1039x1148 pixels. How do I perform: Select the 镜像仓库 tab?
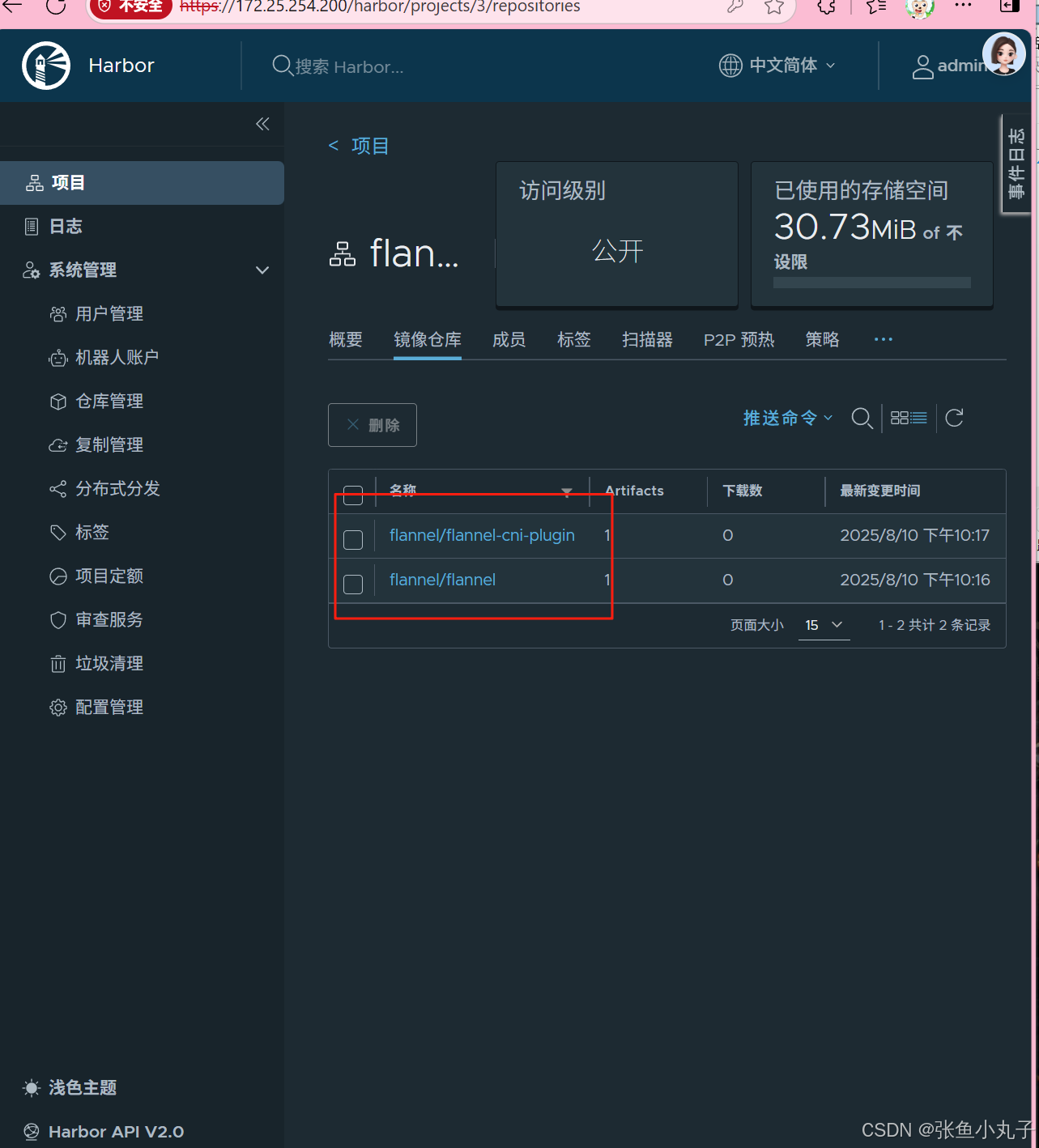click(428, 339)
